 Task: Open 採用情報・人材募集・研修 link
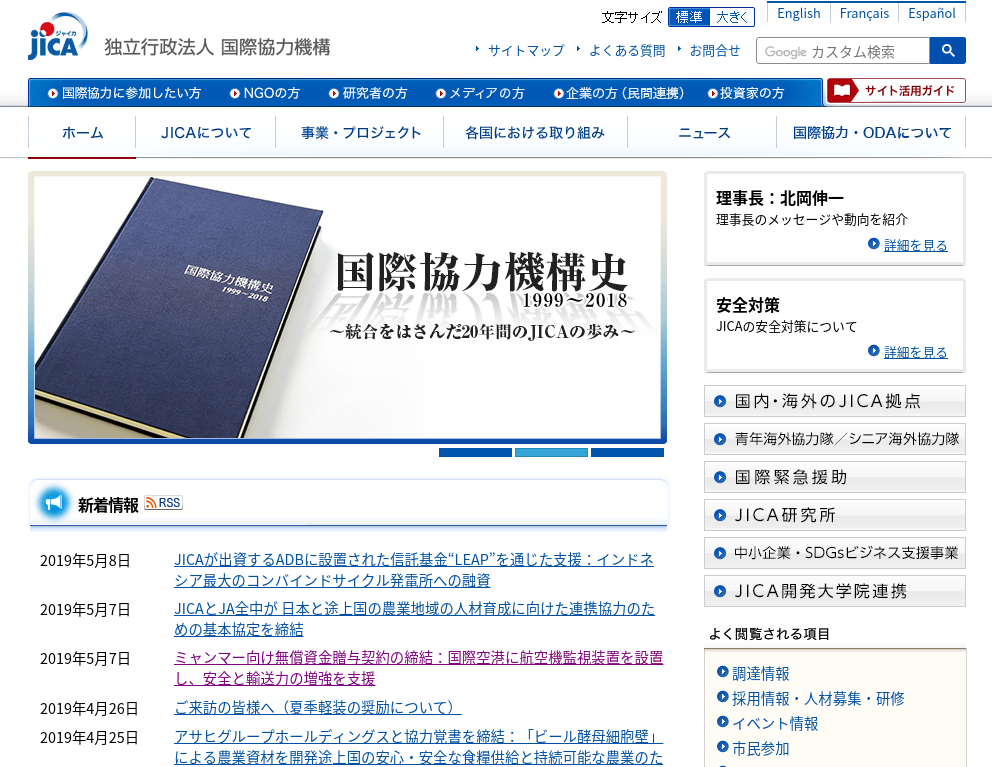click(x=818, y=699)
